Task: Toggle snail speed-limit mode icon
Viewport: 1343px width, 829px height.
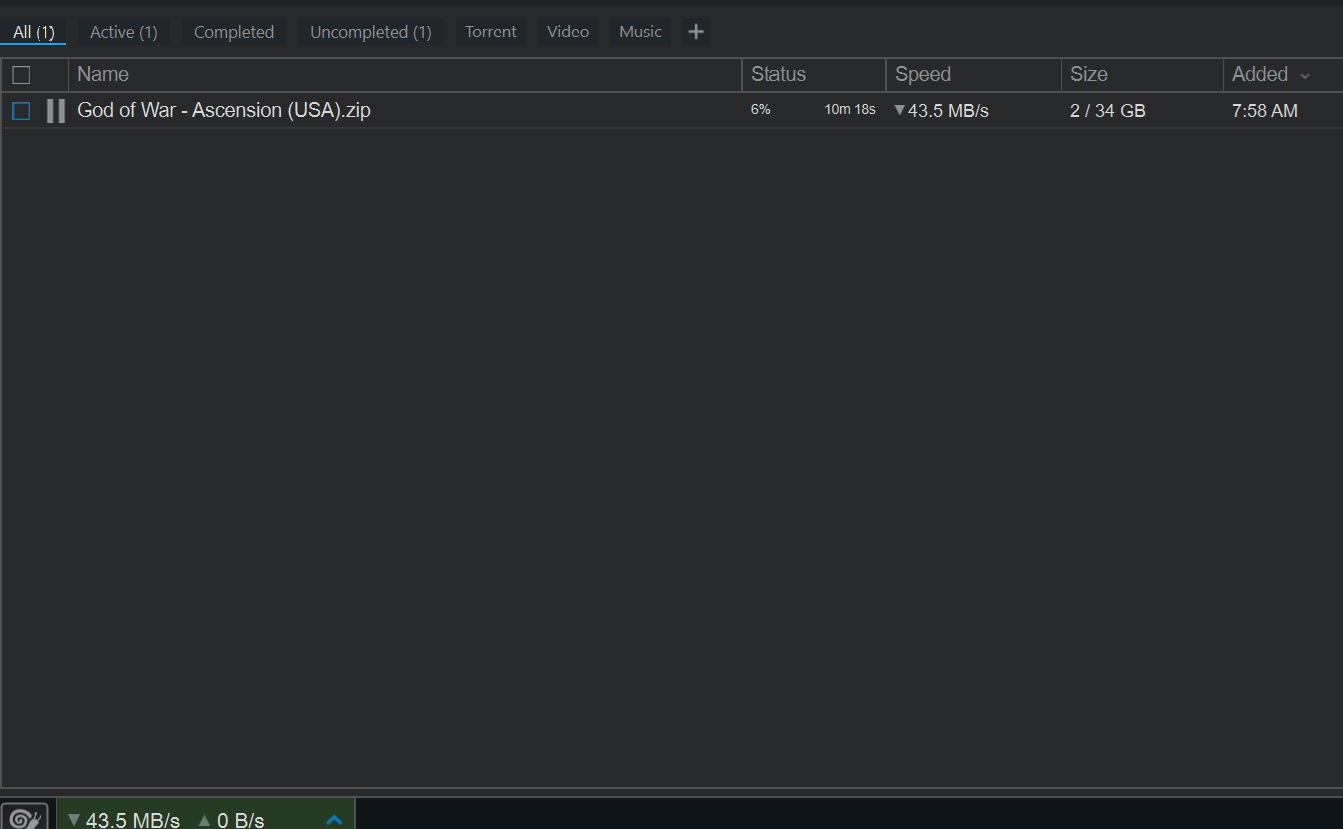Action: point(25,817)
